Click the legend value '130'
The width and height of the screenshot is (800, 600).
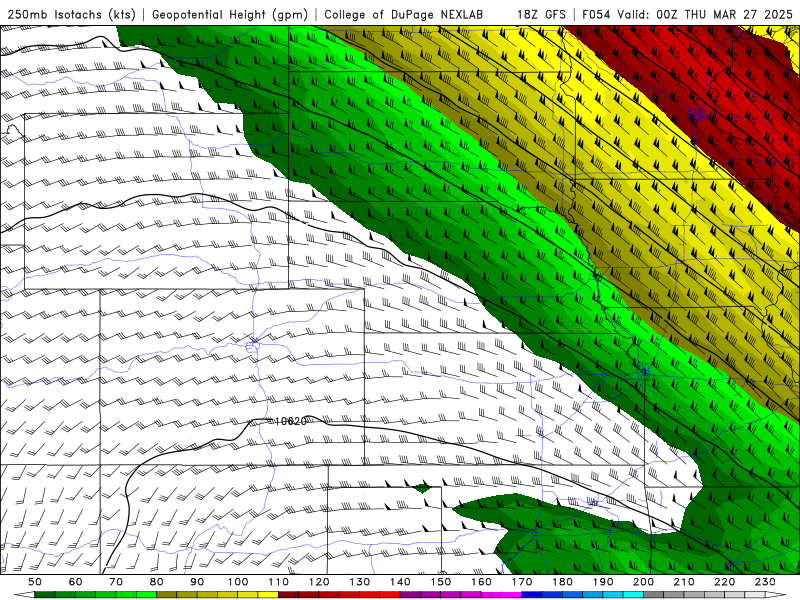point(360,582)
